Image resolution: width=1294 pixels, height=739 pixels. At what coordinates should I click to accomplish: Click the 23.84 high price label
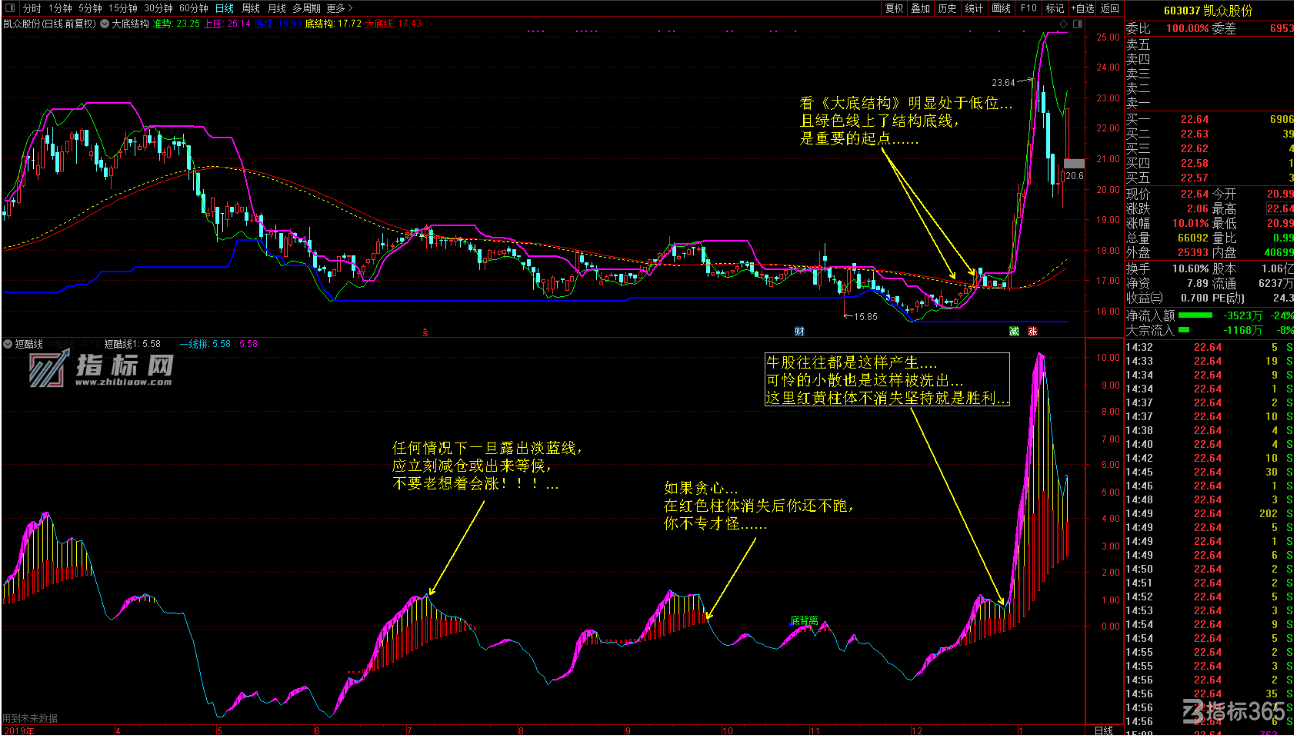(x=1003, y=82)
